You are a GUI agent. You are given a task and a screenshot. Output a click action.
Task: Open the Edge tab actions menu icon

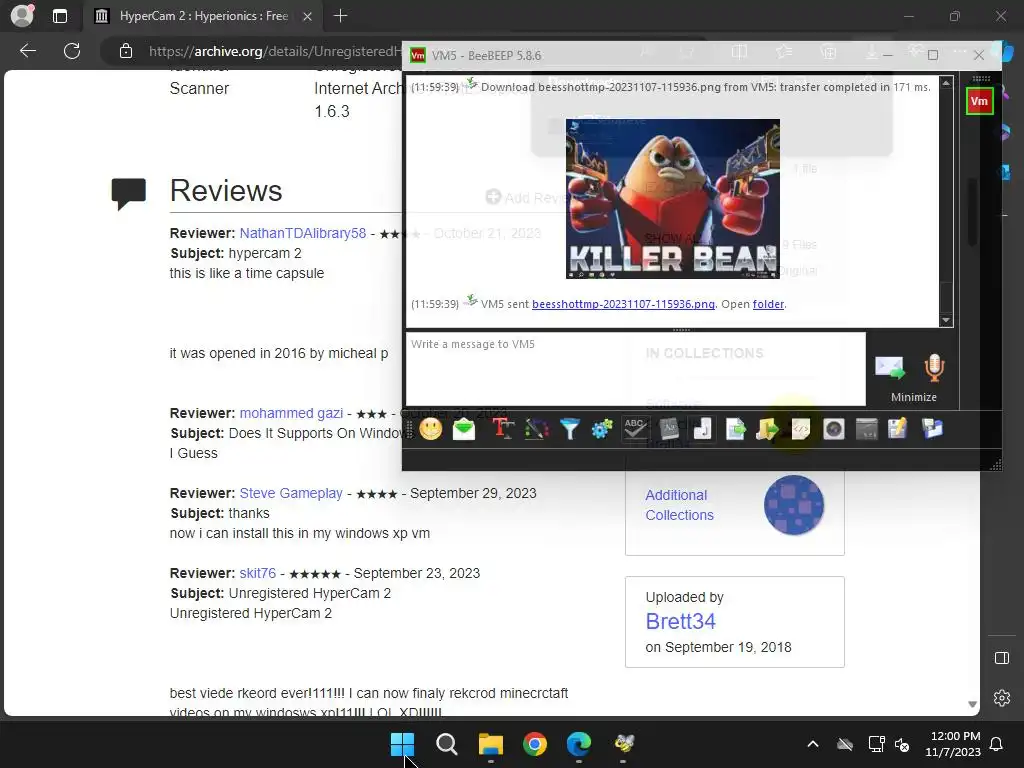[60, 16]
